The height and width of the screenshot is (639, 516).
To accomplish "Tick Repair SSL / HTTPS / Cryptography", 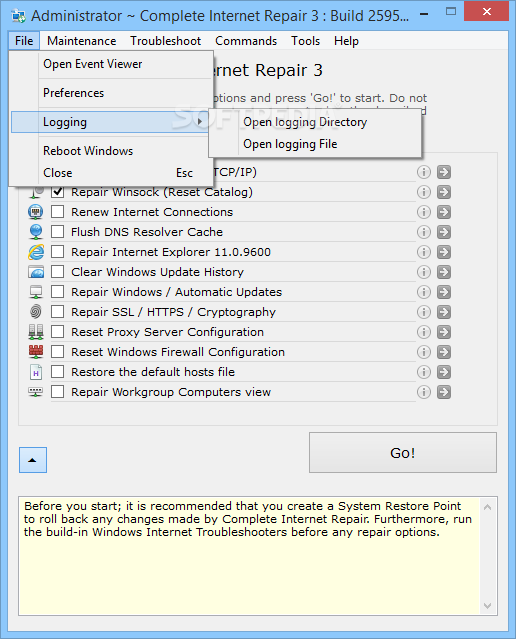I will click(x=57, y=312).
